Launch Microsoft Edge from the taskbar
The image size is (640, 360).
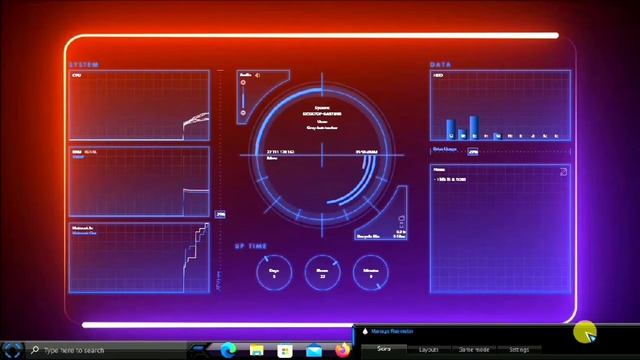tap(229, 350)
